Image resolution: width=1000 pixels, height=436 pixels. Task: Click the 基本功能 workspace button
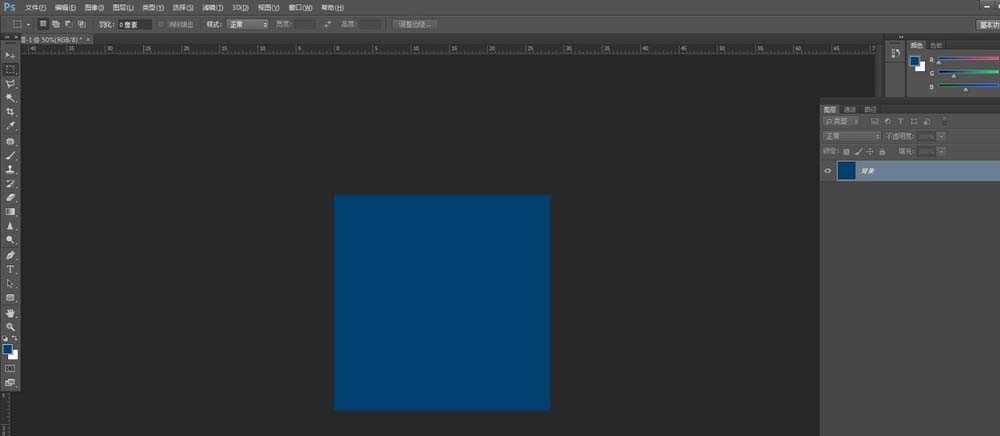point(987,23)
